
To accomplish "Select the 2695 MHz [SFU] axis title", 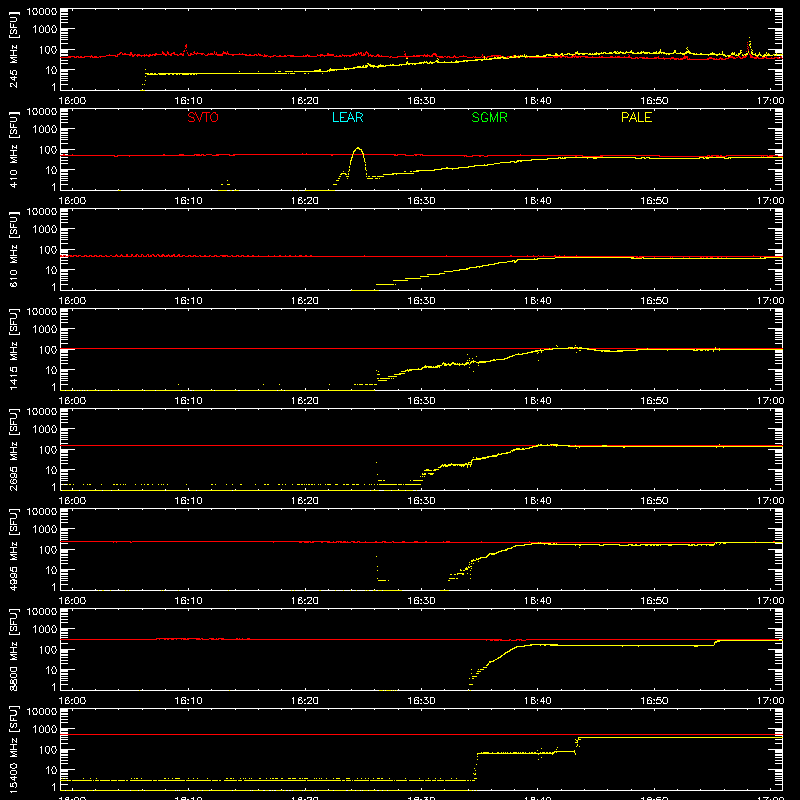I will (x=13, y=449).
